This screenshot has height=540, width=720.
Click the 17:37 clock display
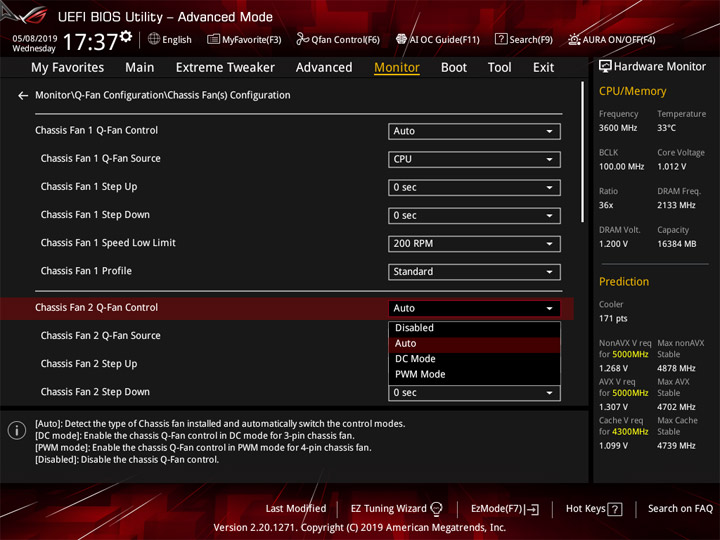click(x=90, y=42)
